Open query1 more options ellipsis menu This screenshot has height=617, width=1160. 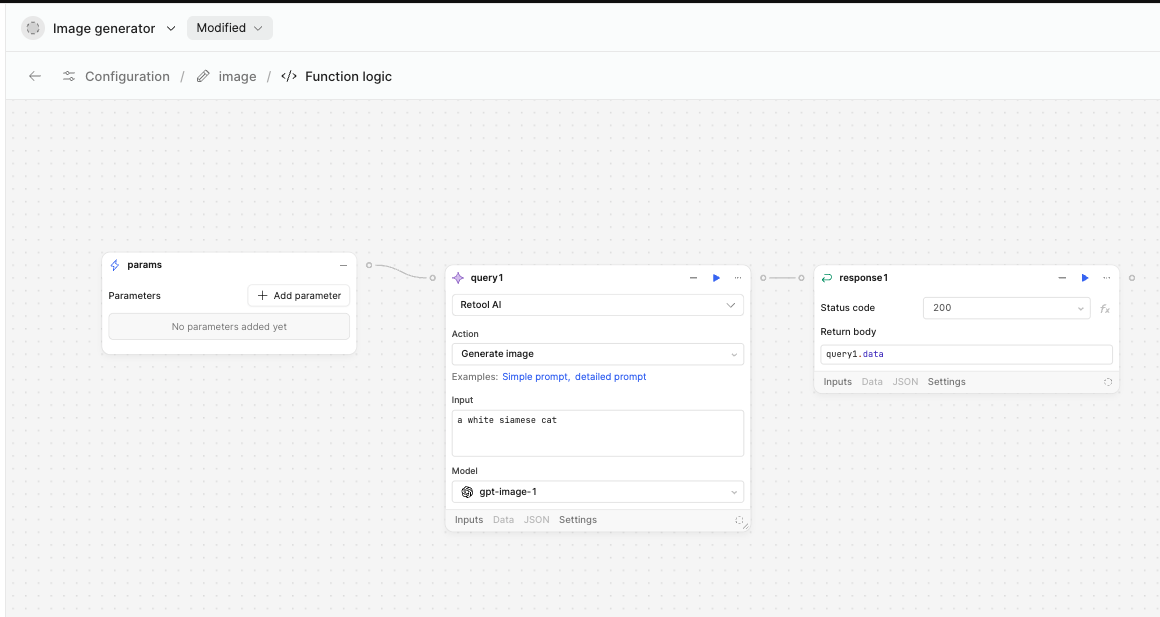click(x=738, y=278)
